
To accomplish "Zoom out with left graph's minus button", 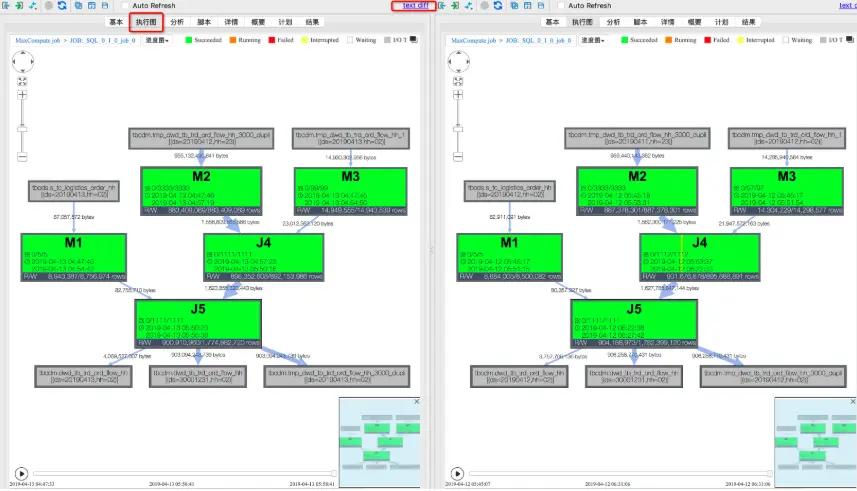I will pos(22,157).
